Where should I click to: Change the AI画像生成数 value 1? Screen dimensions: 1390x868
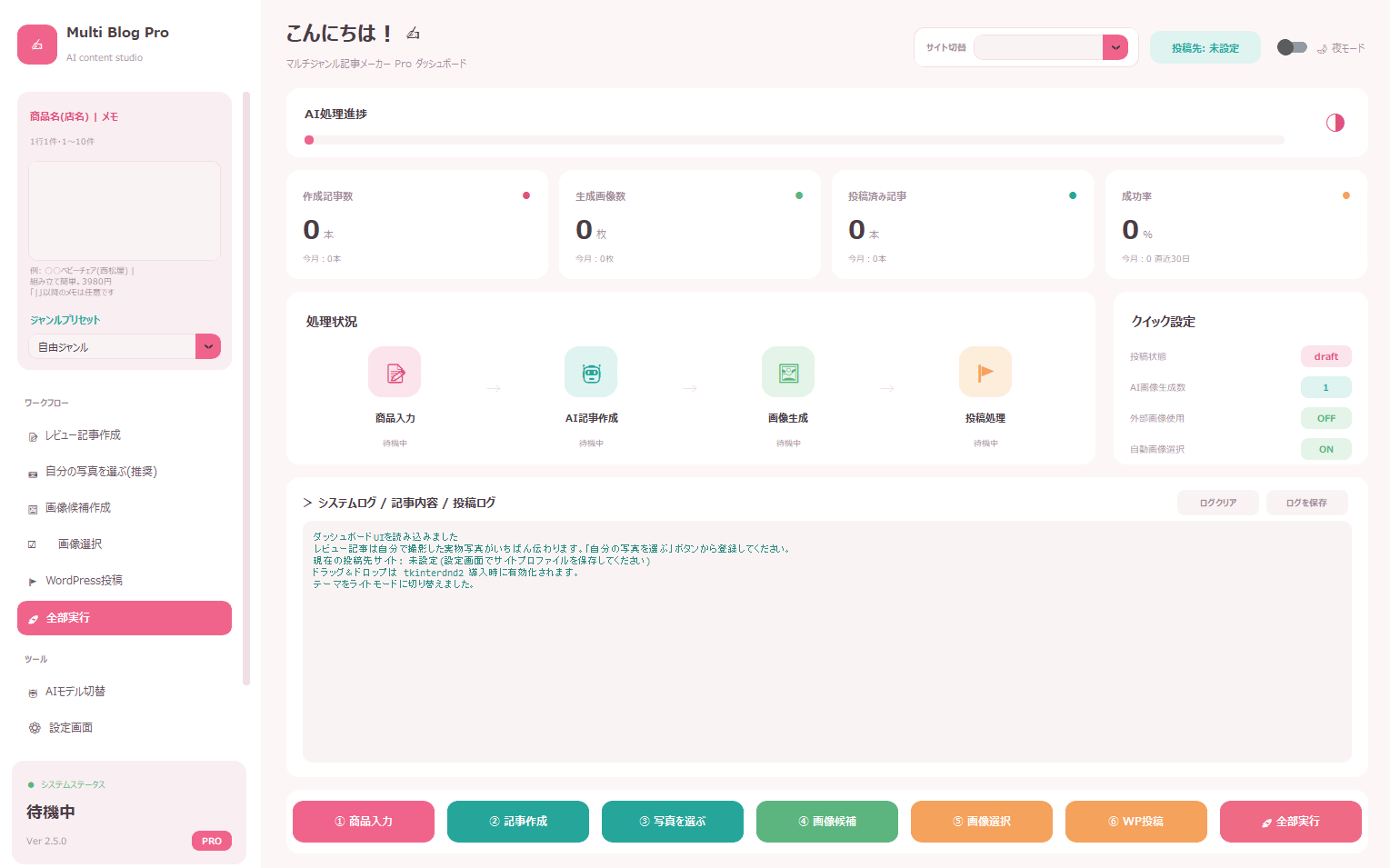pos(1325,387)
